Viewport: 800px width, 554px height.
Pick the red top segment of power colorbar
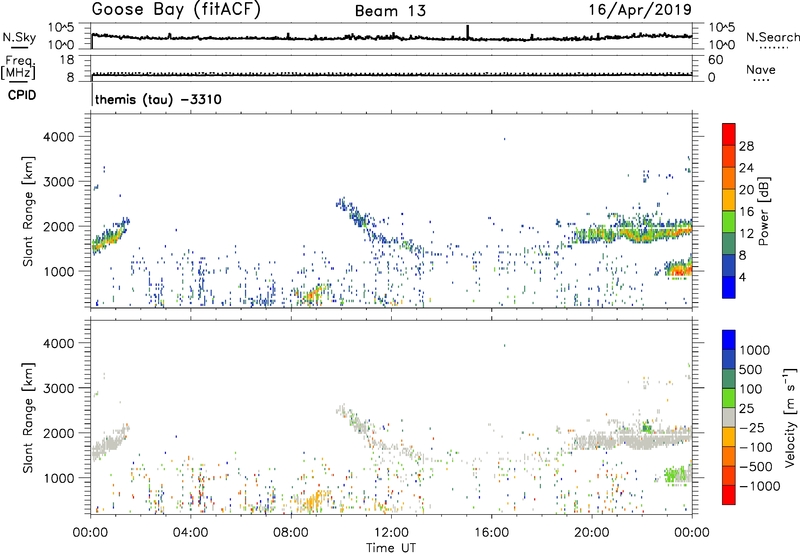(729, 135)
